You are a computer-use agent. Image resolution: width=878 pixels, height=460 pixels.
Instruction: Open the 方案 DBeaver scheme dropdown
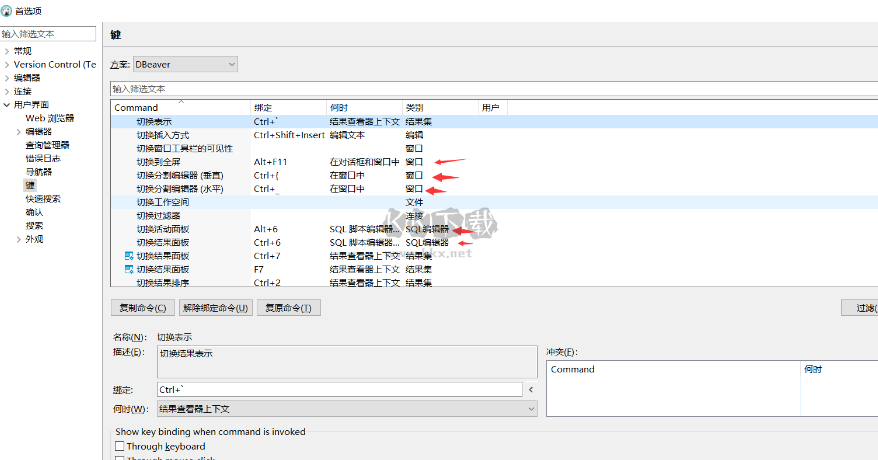[185, 64]
